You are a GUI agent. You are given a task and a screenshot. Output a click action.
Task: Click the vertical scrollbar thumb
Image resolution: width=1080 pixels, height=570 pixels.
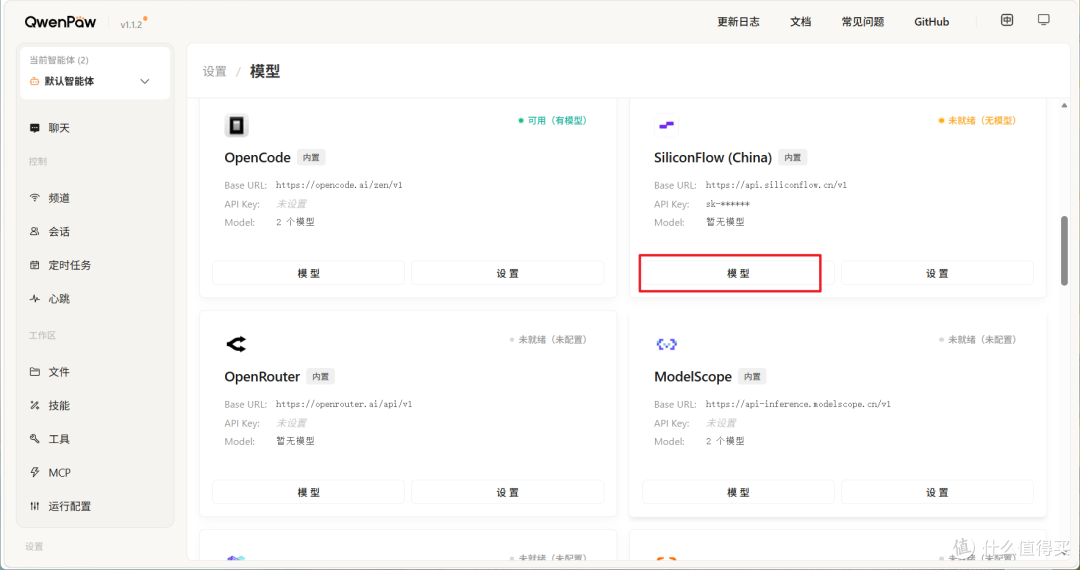pyautogui.click(x=1064, y=251)
